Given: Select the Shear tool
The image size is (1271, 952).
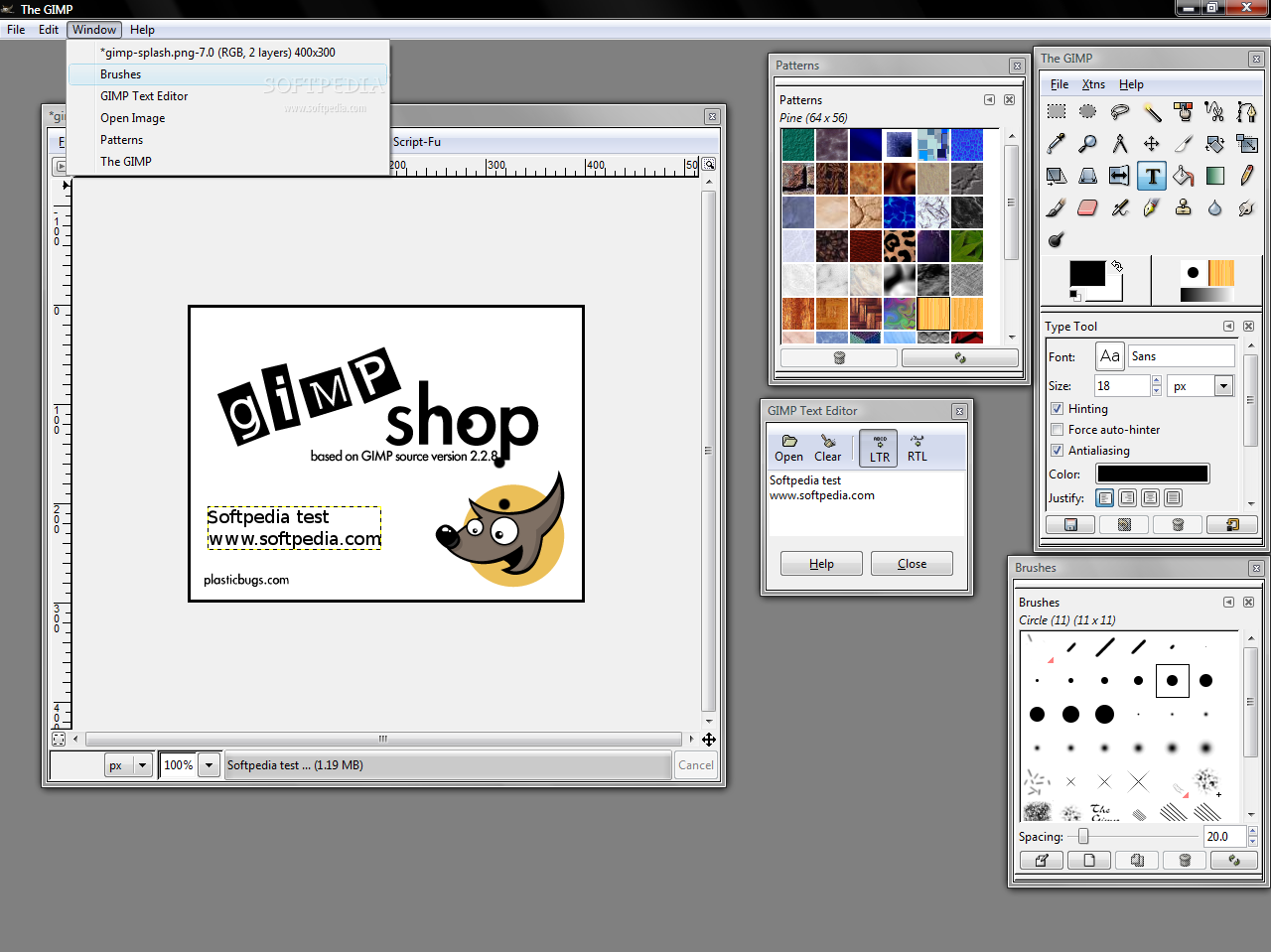Looking at the screenshot, I should 1057,176.
